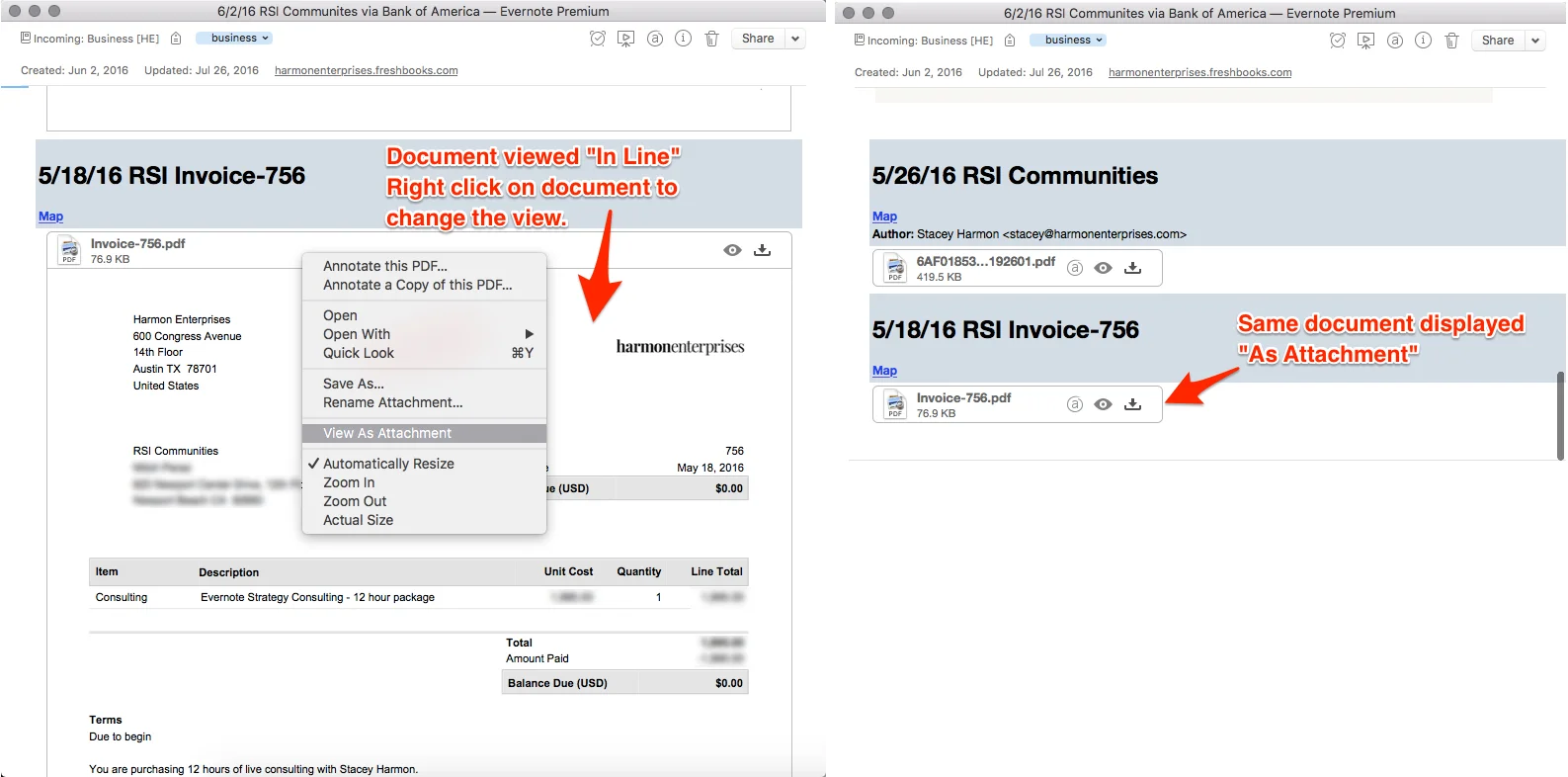Choose Zoom In from context menu
This screenshot has height=777, width=1568.
coord(424,482)
